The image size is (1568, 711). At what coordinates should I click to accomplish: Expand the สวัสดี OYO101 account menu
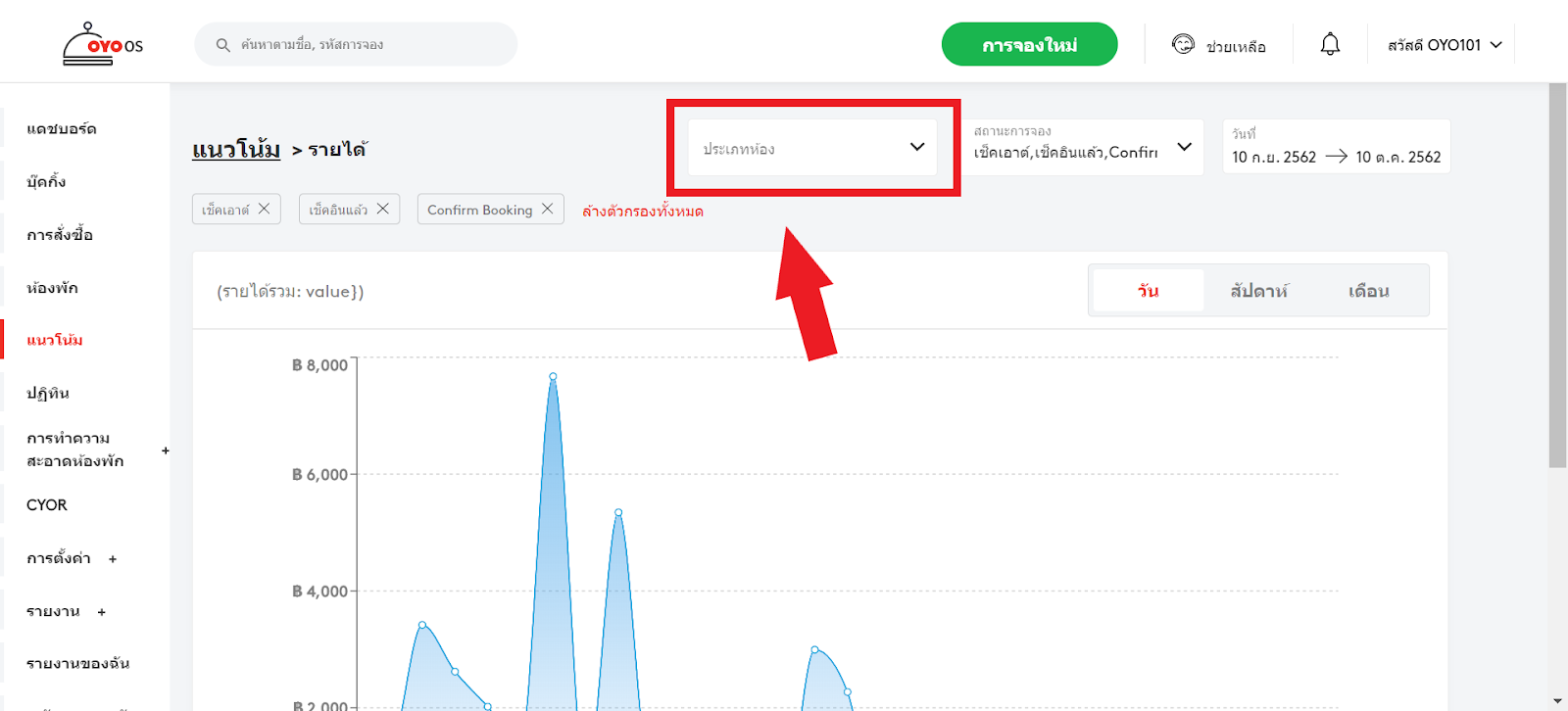pyautogui.click(x=1445, y=45)
